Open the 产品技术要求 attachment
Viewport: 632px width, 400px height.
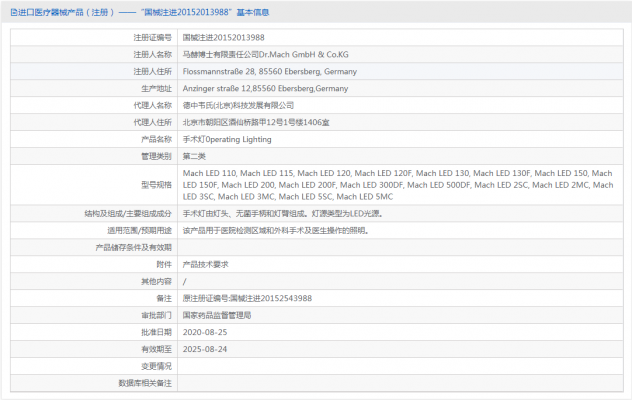coord(206,264)
